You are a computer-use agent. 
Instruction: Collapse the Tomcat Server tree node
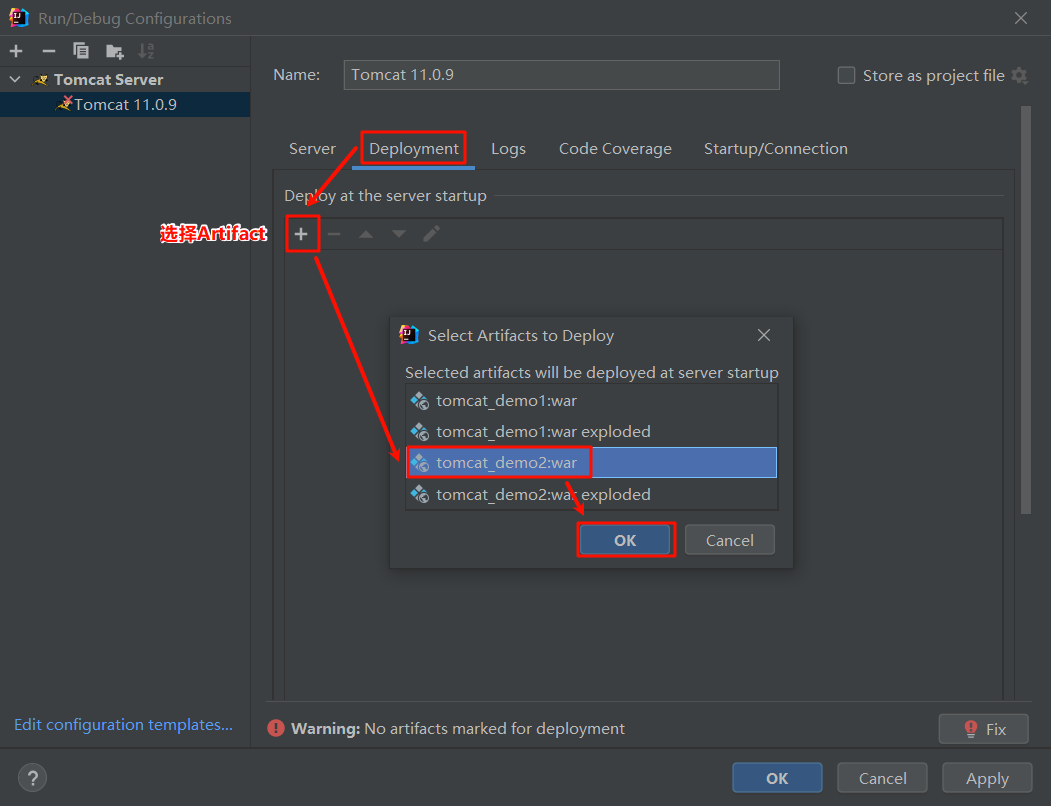pos(15,79)
